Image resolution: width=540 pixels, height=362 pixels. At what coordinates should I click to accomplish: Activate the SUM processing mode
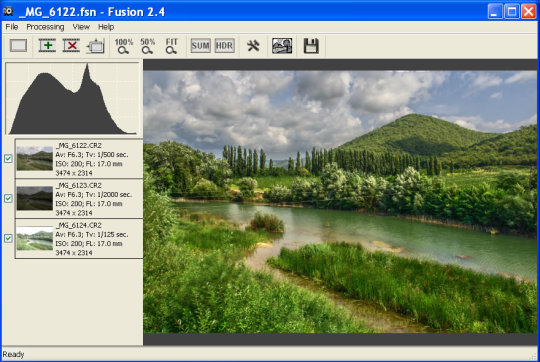200,45
